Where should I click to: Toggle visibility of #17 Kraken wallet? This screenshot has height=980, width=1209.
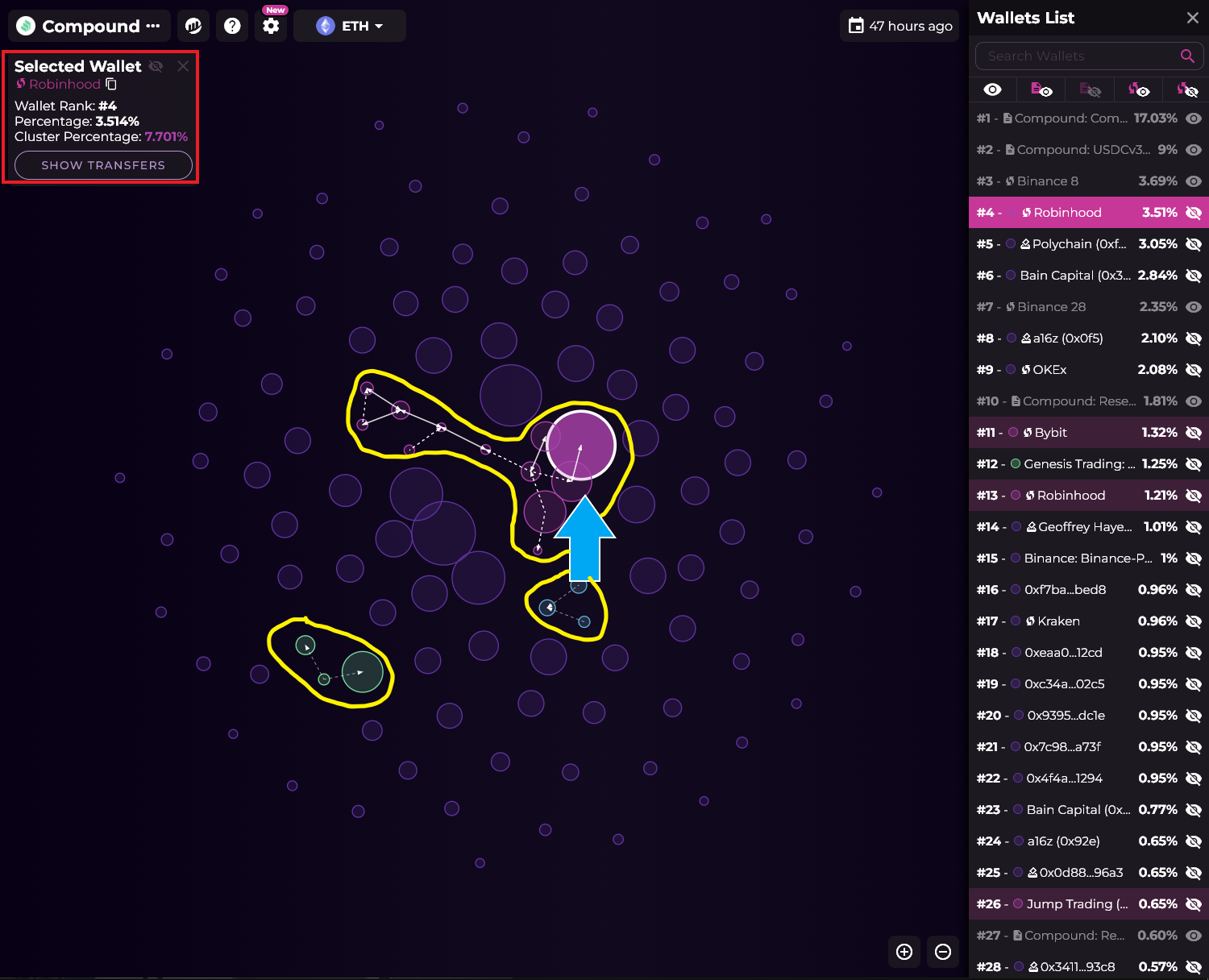tap(1194, 621)
